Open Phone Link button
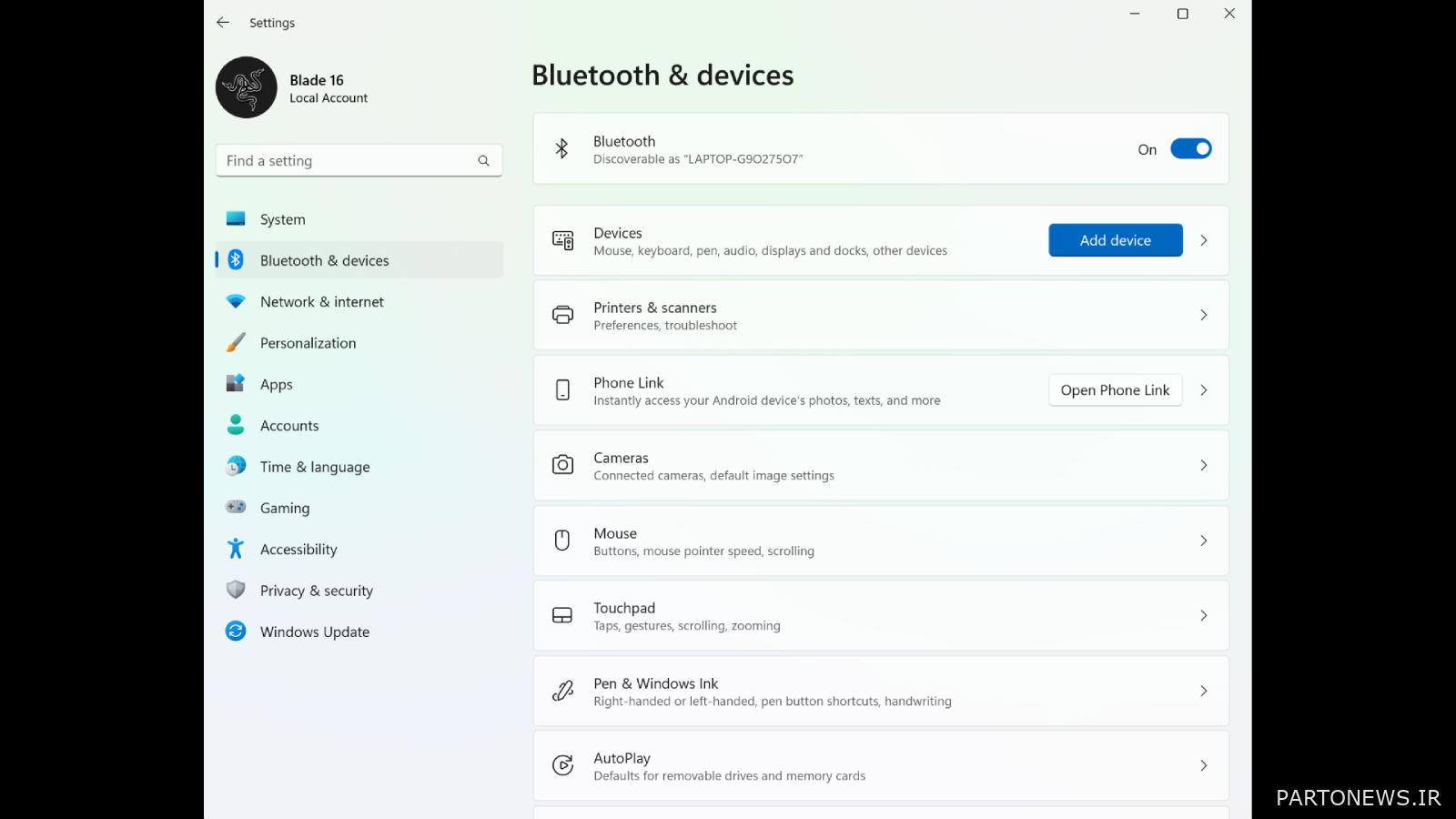 (1115, 390)
